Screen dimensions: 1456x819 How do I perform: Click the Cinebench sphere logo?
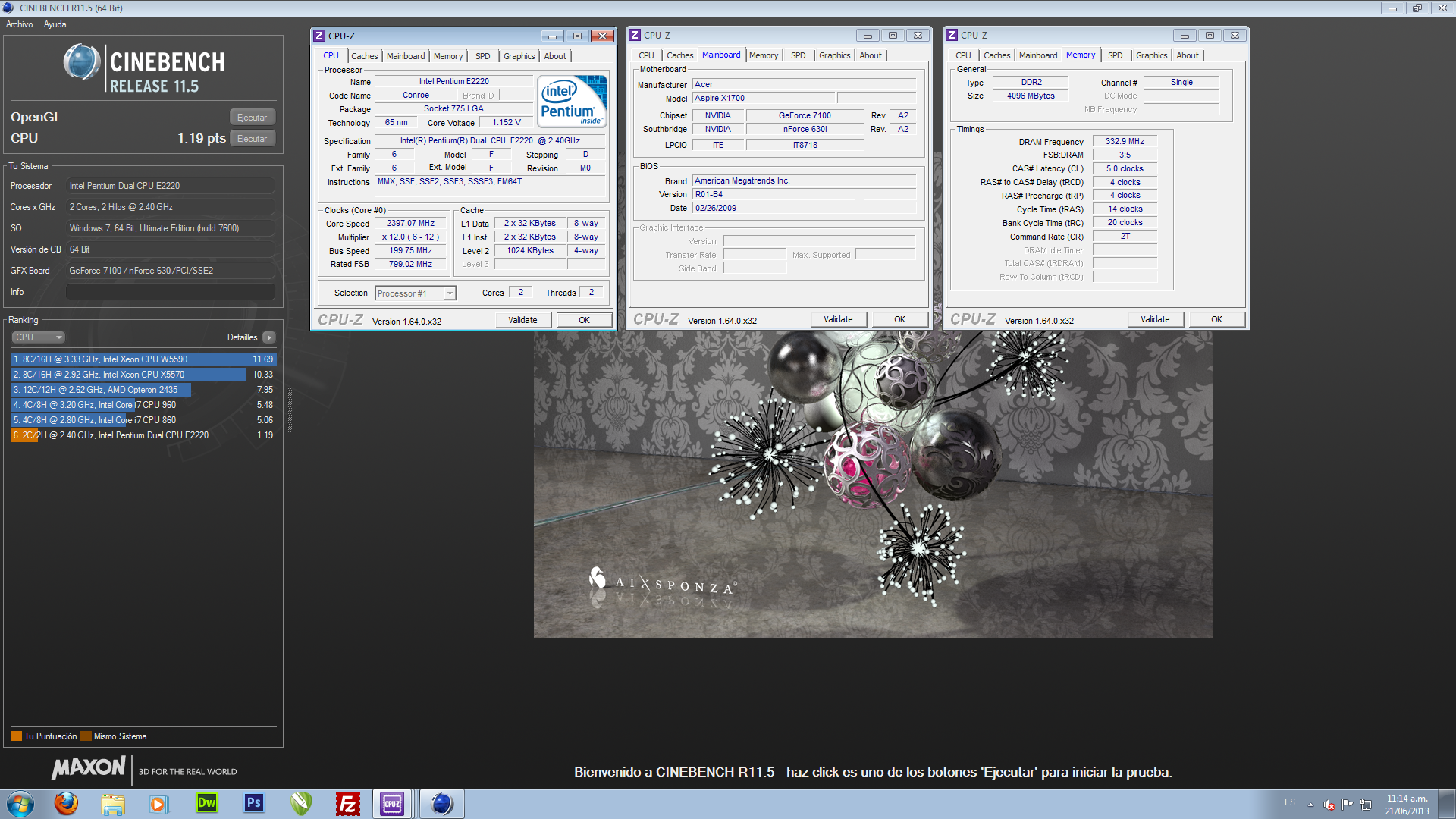(82, 63)
